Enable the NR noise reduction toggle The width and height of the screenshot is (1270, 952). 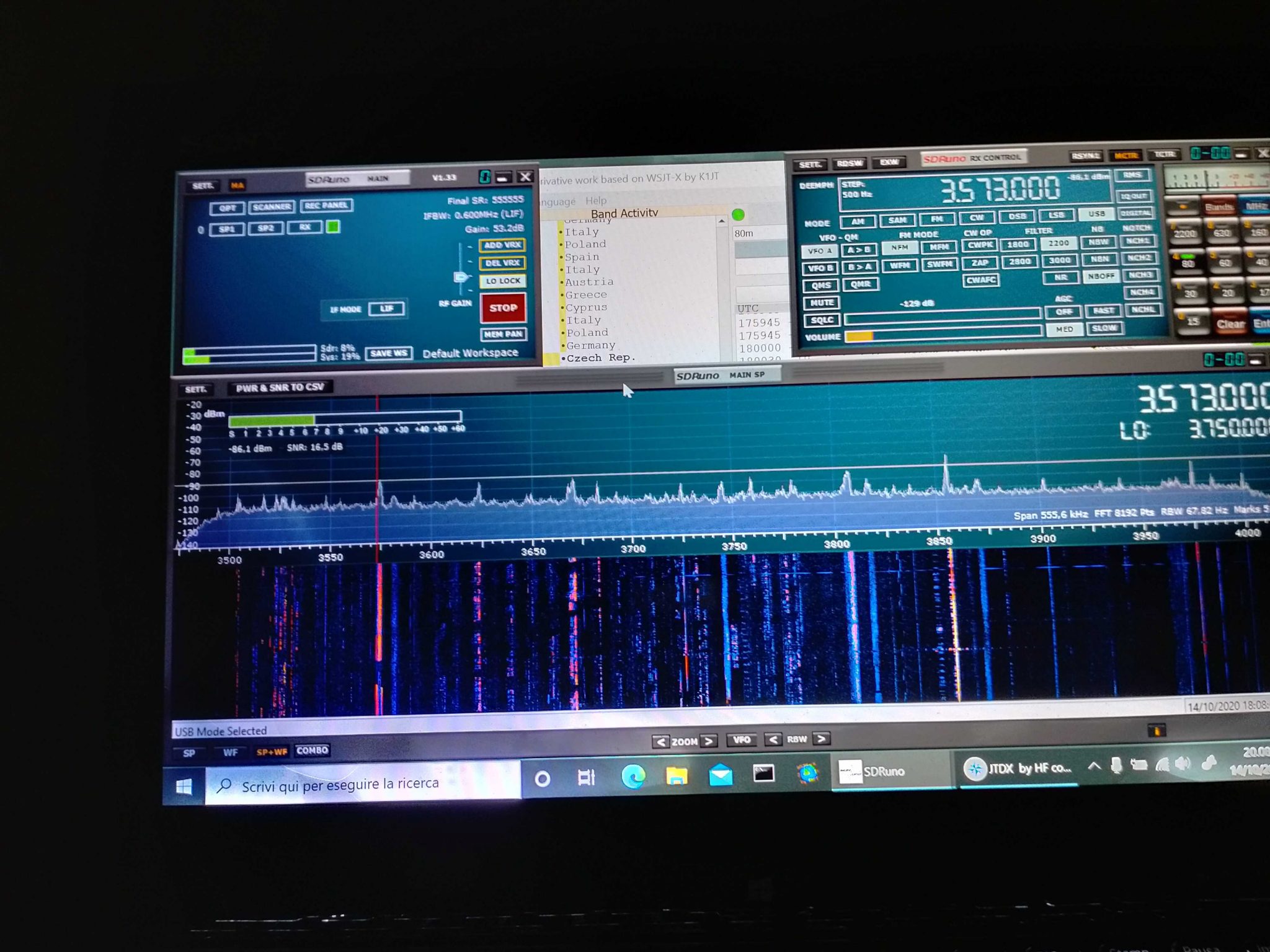[x=1060, y=278]
